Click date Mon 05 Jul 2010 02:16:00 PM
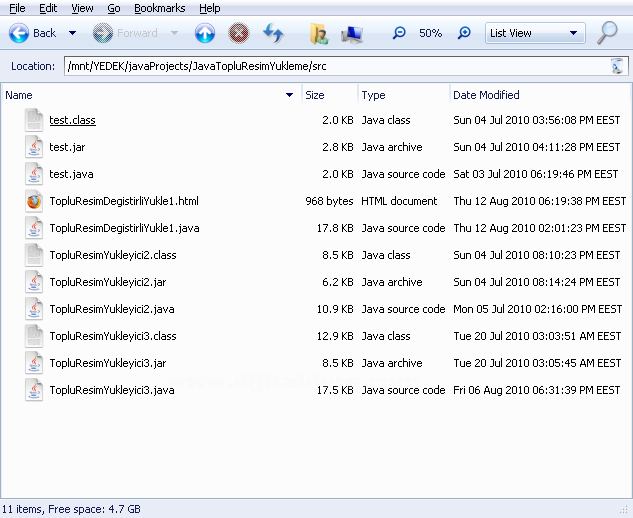633x518 pixels. point(537,310)
